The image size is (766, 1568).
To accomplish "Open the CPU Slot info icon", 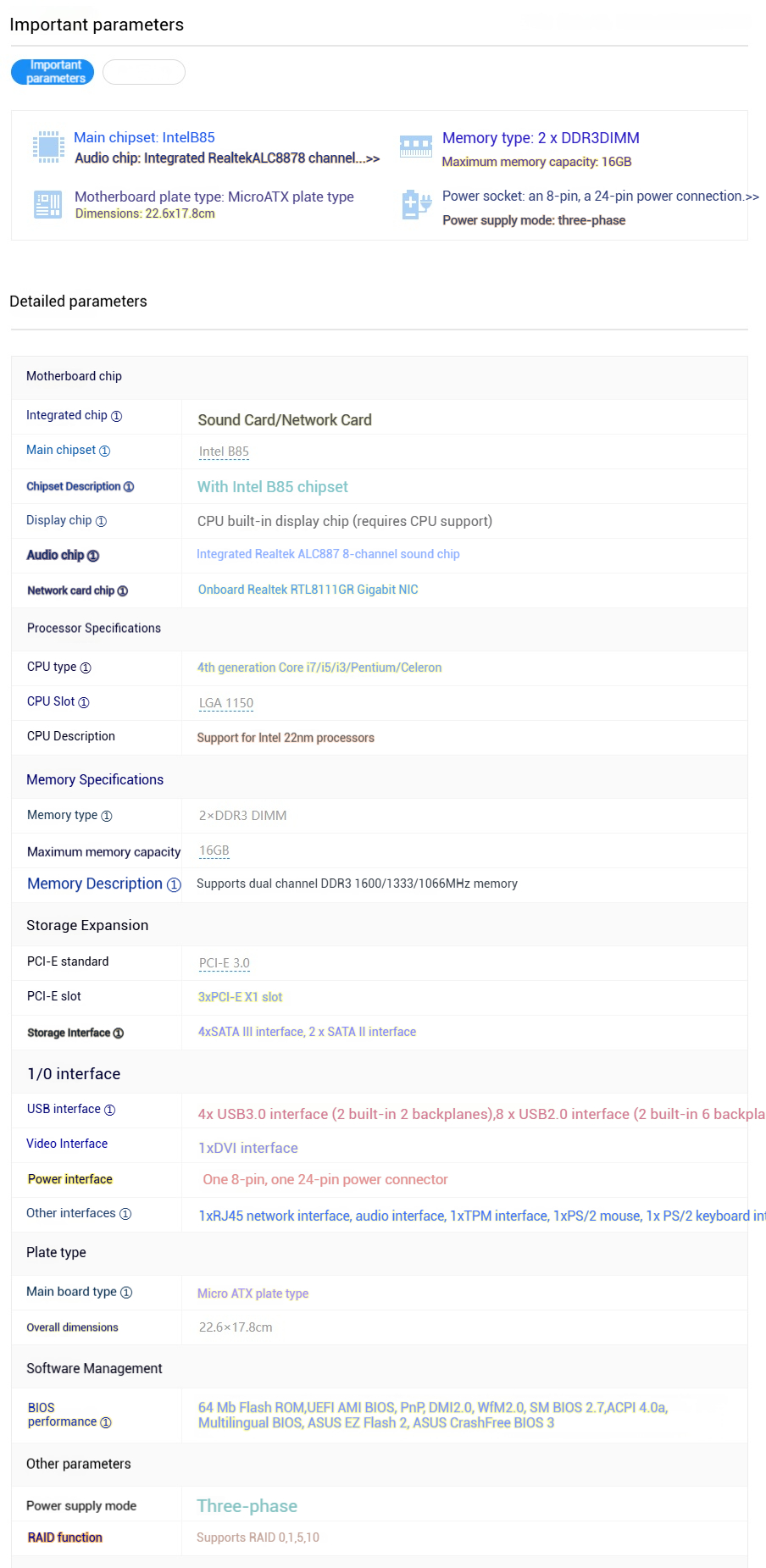I will (84, 702).
